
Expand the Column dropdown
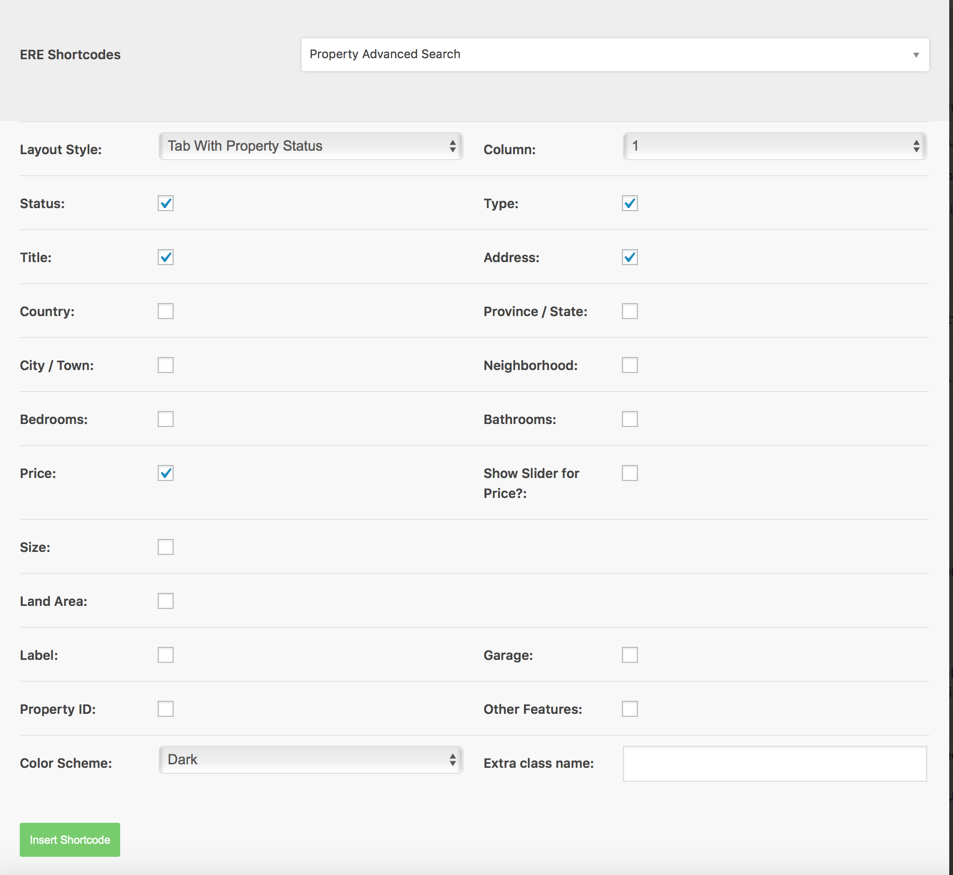tap(775, 146)
